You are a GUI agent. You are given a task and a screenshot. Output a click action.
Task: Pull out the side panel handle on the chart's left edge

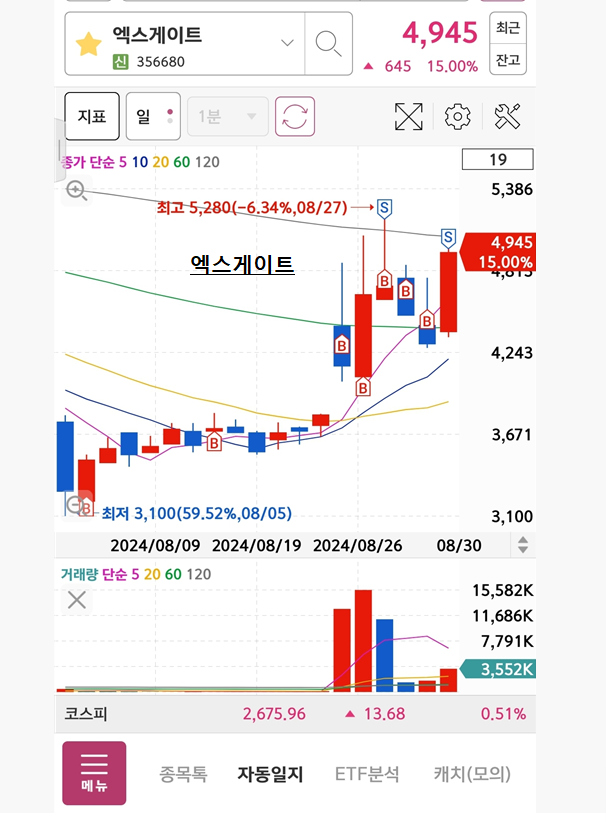pos(59,150)
